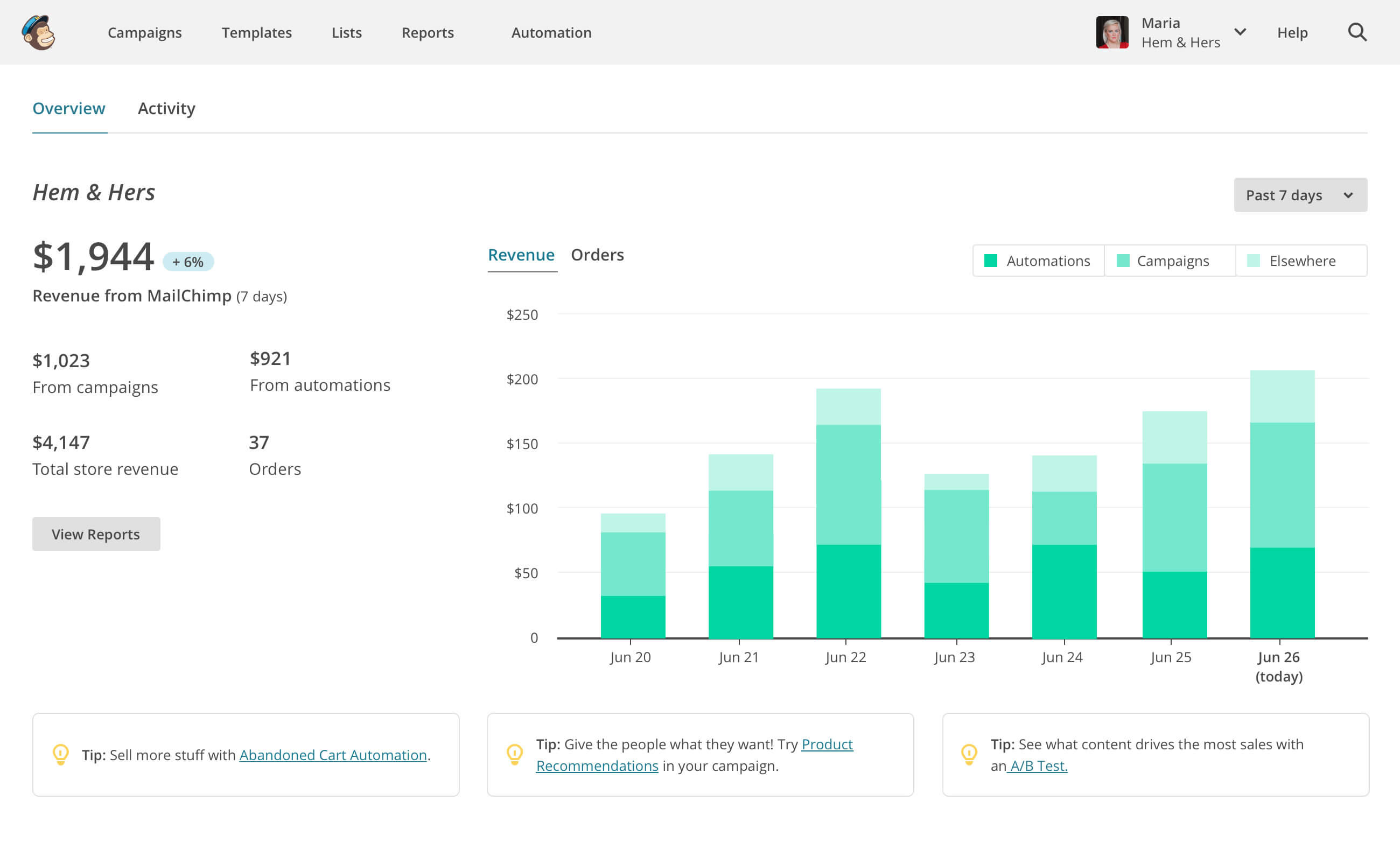
Task: Switch to the Orders tab
Action: coord(597,254)
